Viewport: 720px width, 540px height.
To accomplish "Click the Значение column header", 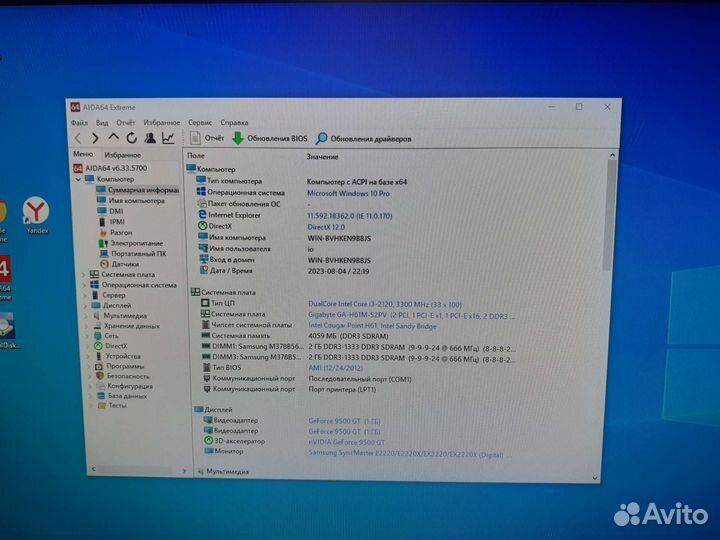I will point(322,157).
